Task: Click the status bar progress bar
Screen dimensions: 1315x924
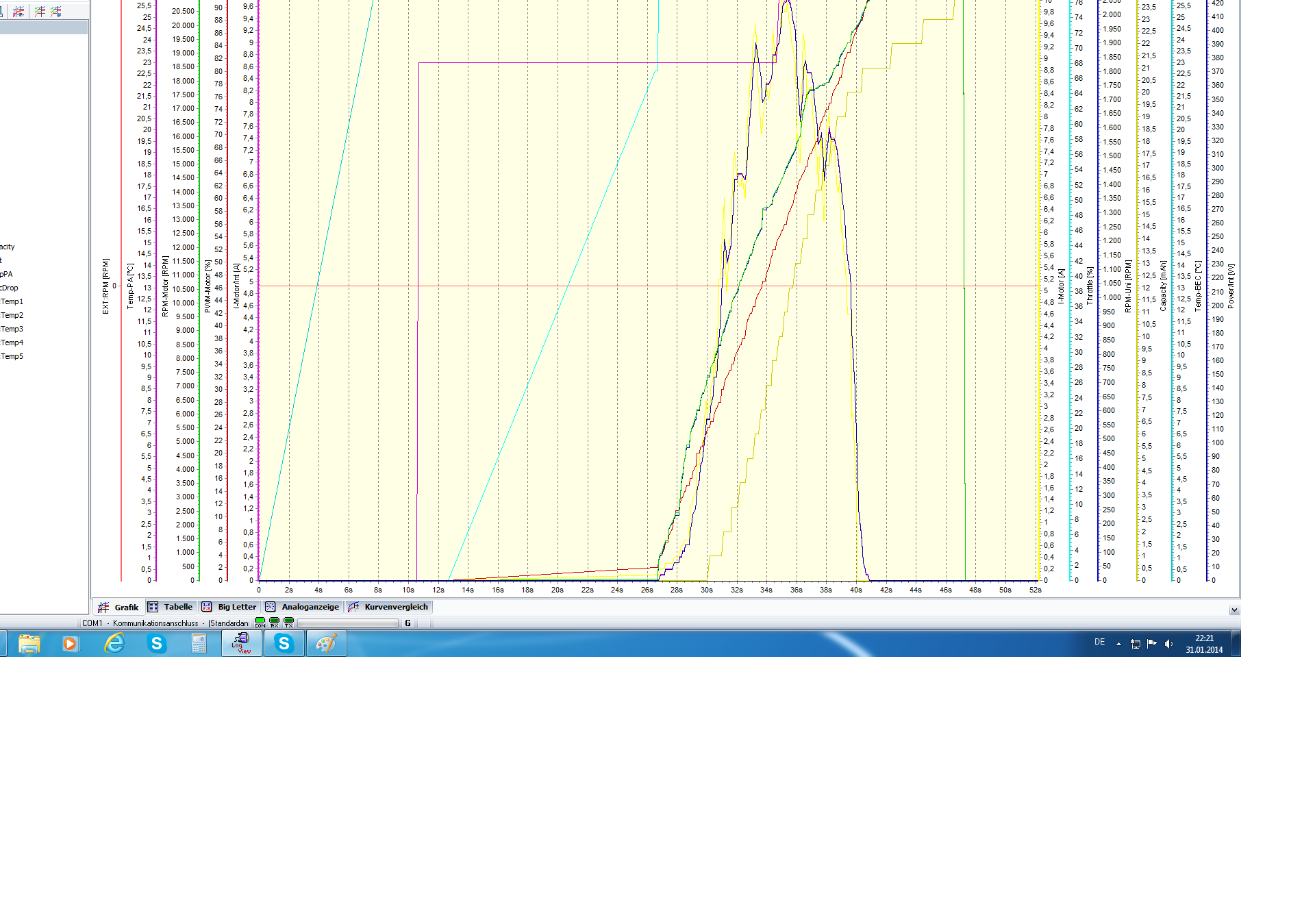Action: [x=347, y=623]
